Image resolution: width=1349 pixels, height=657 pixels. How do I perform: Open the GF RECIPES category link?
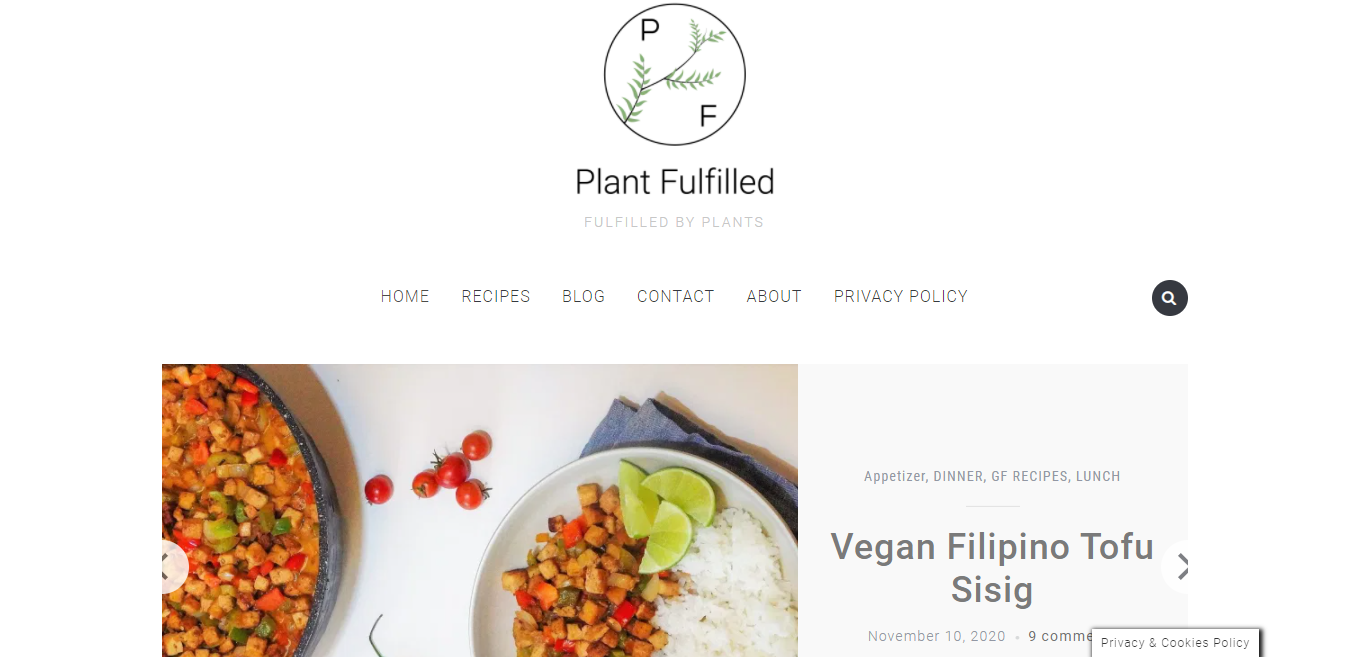[1029, 476]
